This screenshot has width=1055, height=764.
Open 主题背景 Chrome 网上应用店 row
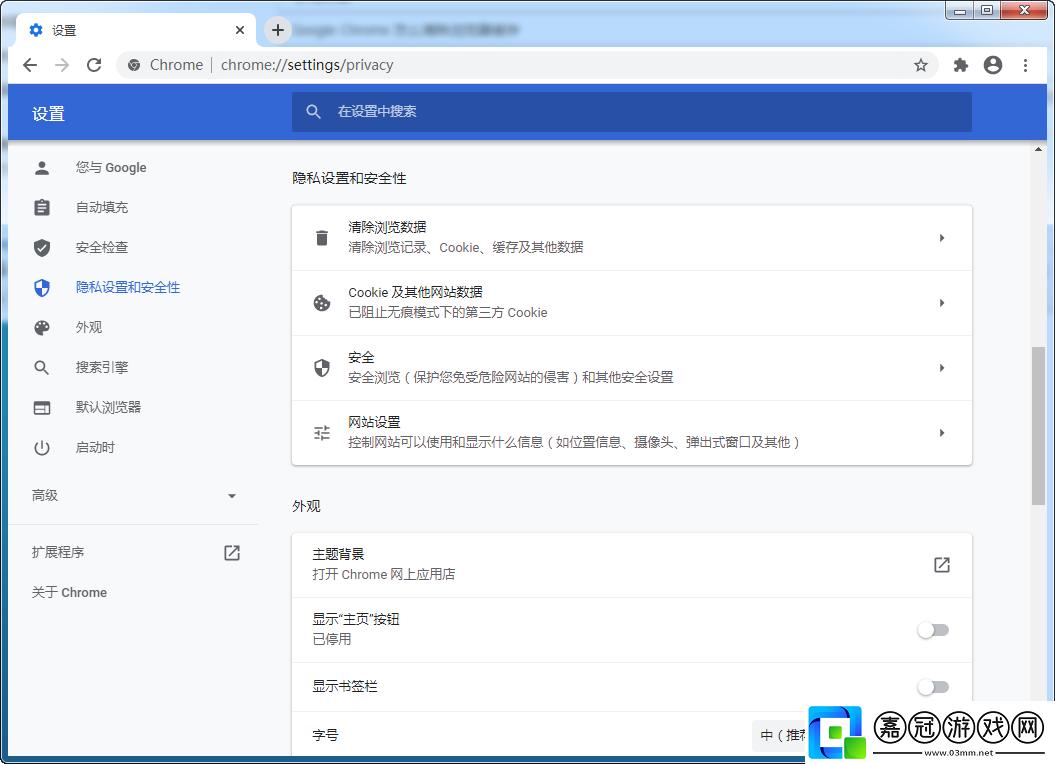pos(632,565)
